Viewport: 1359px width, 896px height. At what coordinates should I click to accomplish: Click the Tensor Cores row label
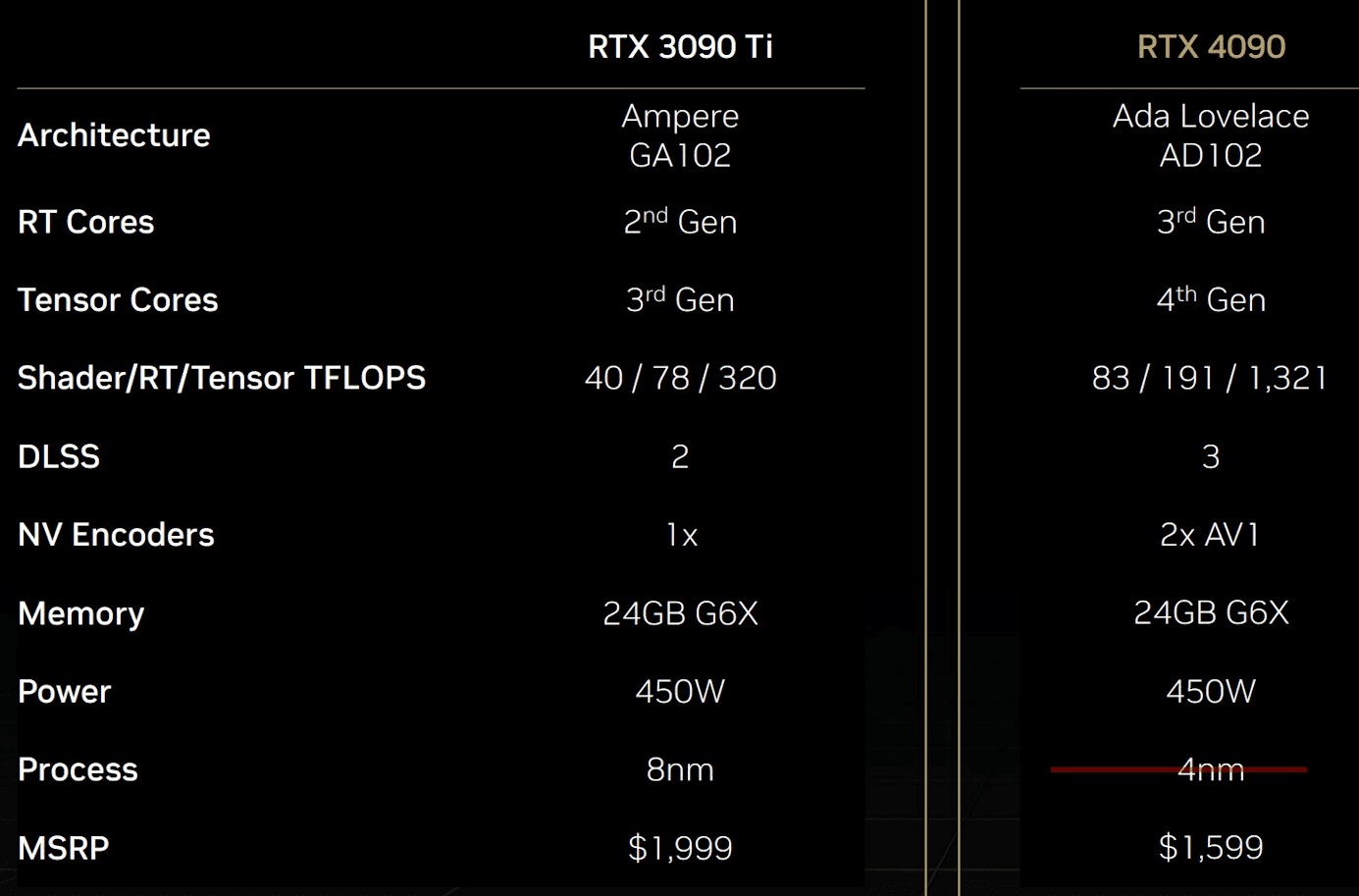118,300
